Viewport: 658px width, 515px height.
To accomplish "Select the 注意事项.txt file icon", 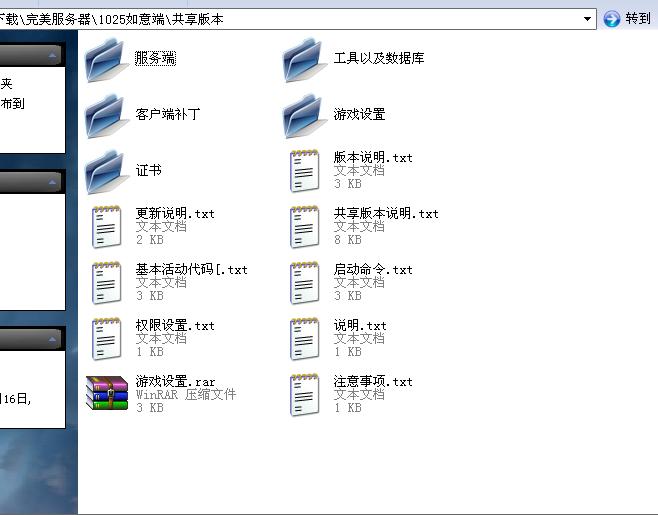I will pyautogui.click(x=304, y=396).
